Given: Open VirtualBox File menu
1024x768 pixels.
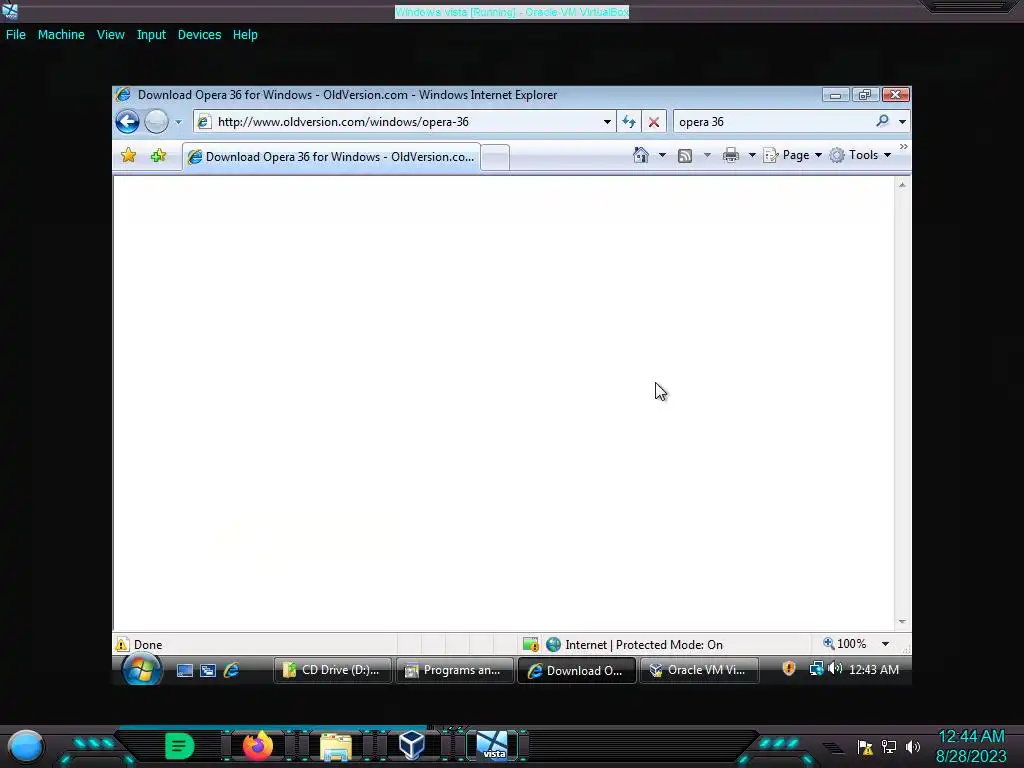Looking at the screenshot, I should click(16, 35).
